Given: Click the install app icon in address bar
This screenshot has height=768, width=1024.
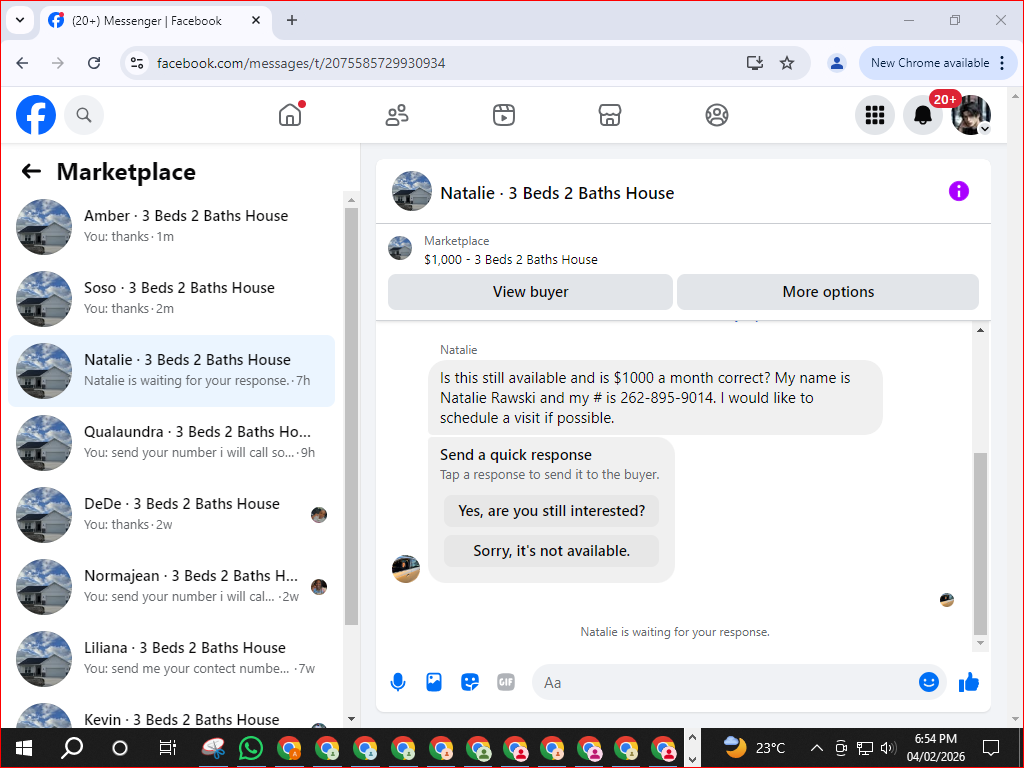Looking at the screenshot, I should [755, 63].
